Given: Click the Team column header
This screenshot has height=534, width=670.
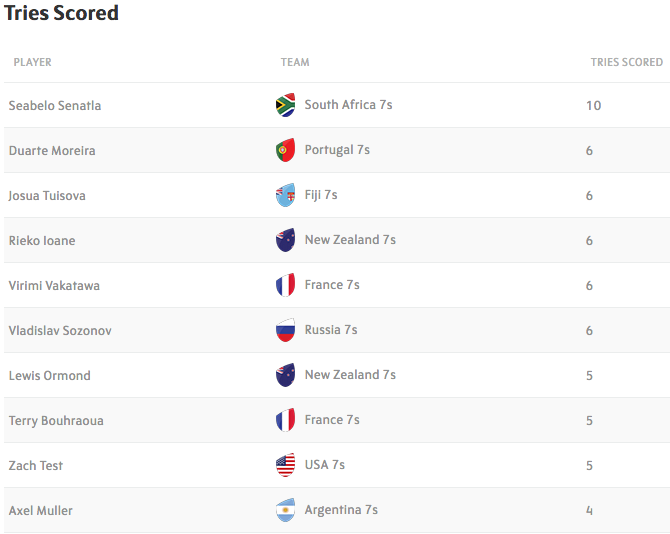Looking at the screenshot, I should click(x=295, y=62).
